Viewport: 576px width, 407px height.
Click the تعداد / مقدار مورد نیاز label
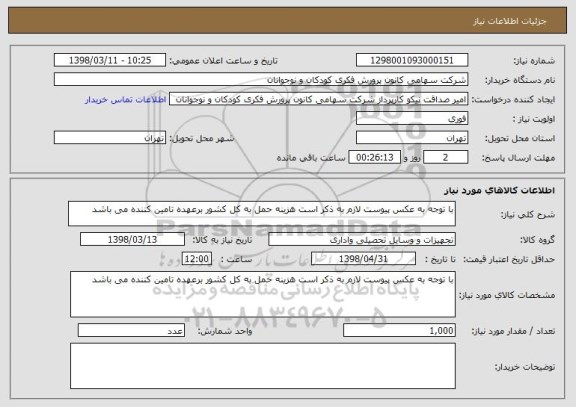[513, 331]
